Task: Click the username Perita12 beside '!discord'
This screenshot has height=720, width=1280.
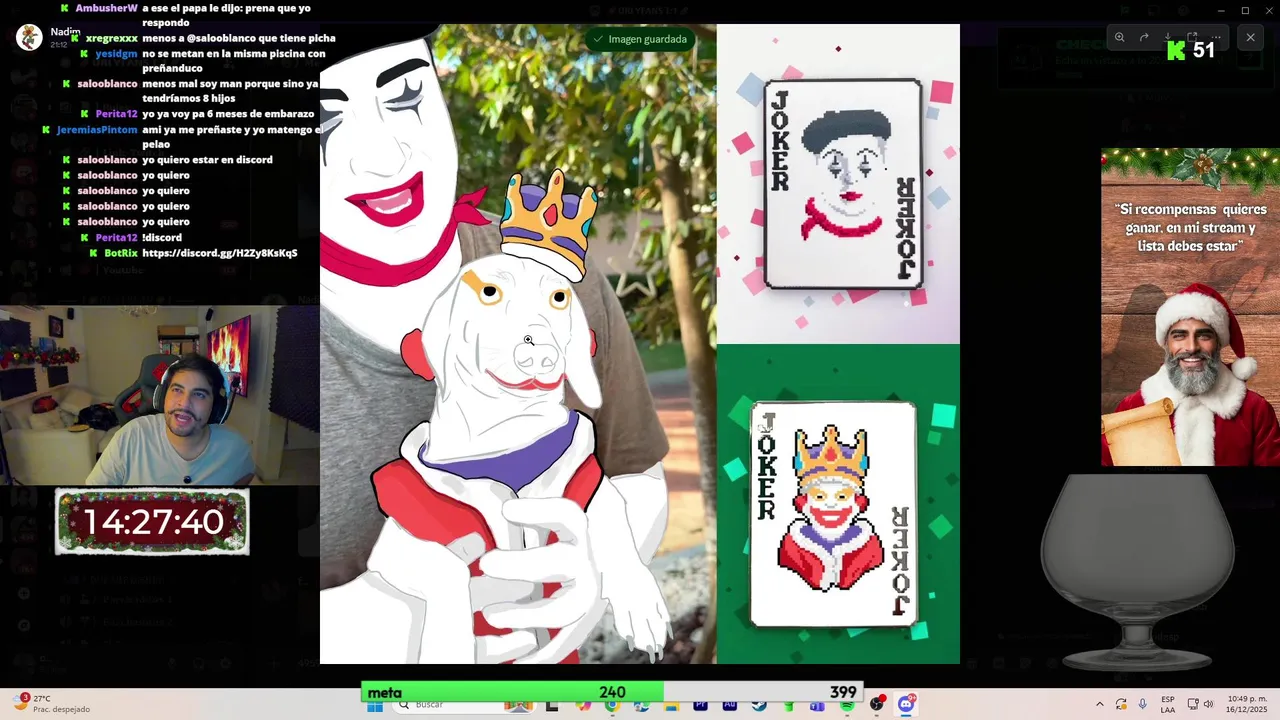Action: pos(116,238)
